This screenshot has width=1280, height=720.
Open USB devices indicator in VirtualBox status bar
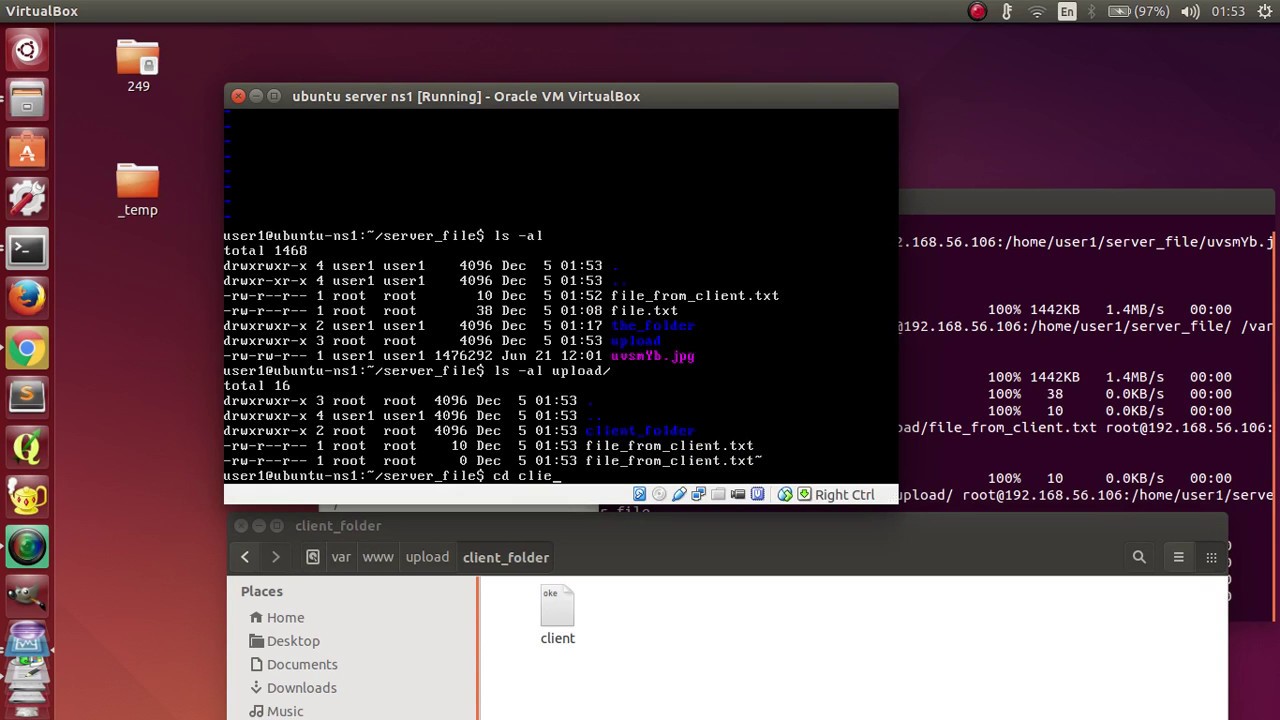point(679,494)
